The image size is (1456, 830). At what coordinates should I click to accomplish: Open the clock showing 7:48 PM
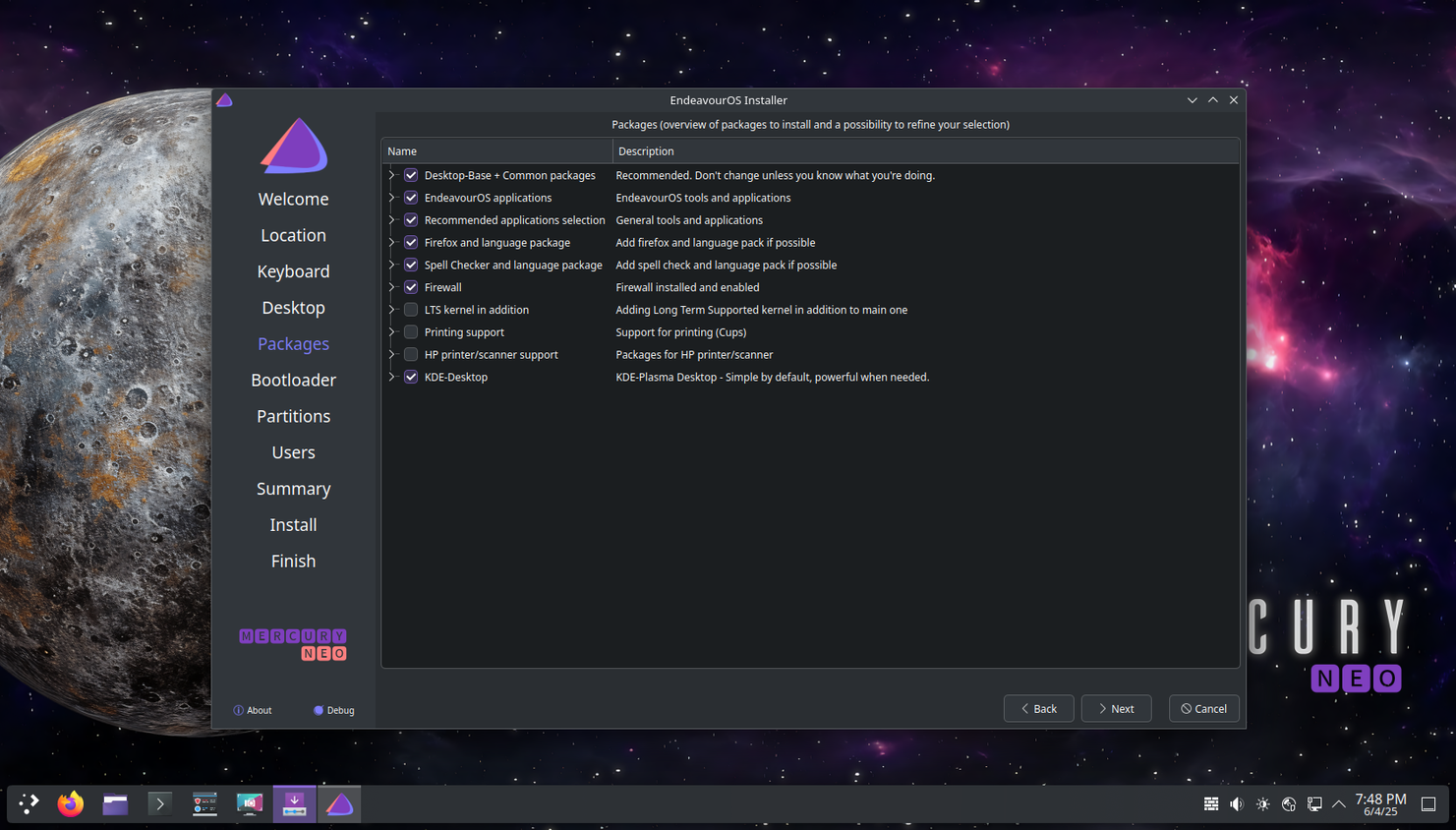pyautogui.click(x=1380, y=804)
